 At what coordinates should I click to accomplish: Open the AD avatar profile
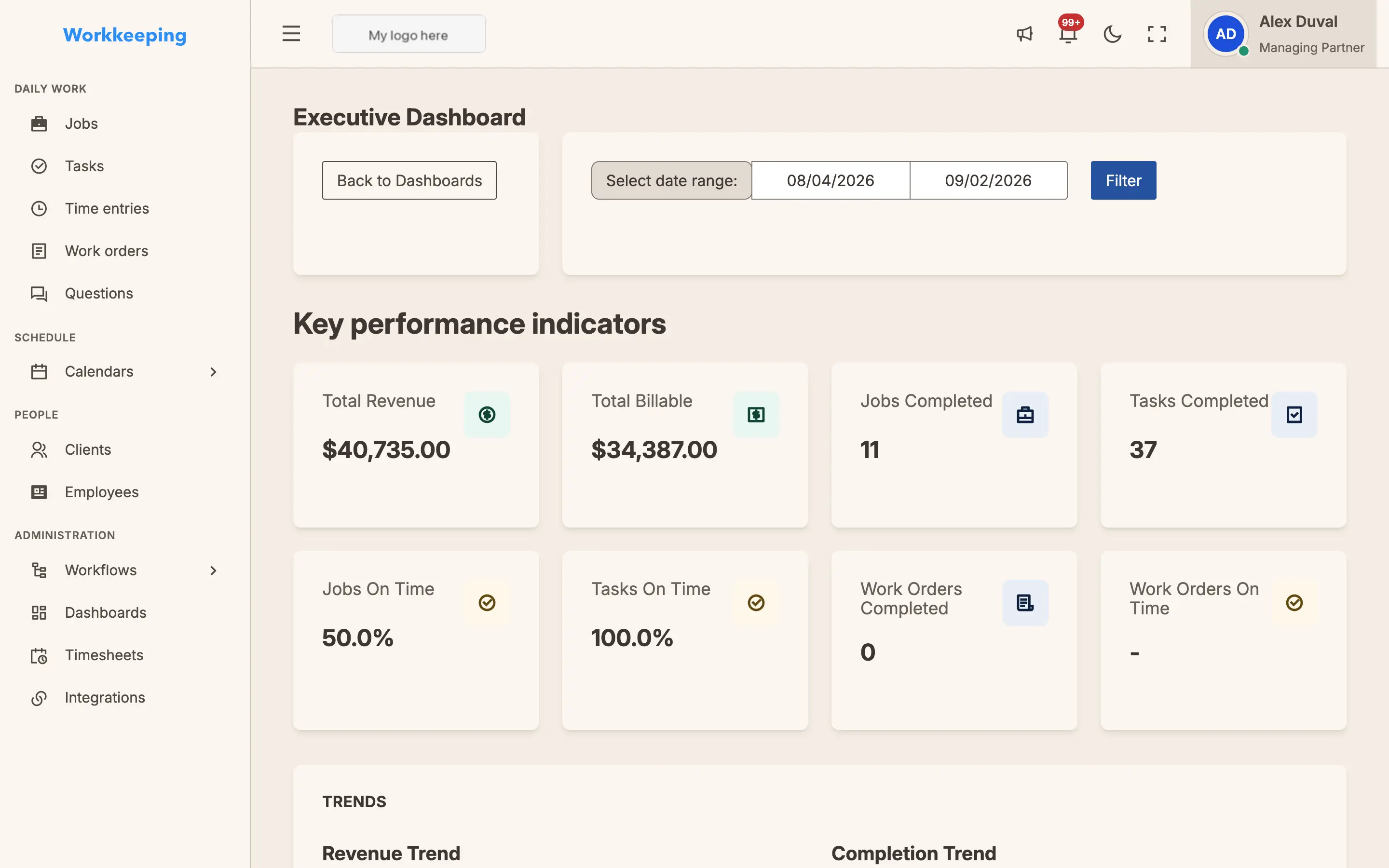1226,34
